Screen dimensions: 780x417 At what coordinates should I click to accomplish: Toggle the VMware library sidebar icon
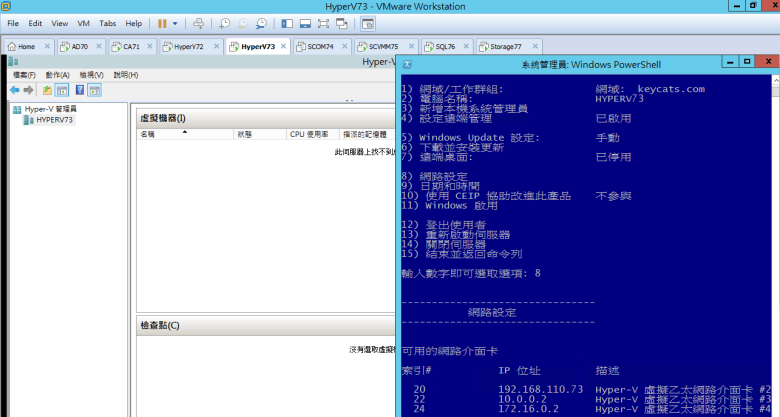287,22
